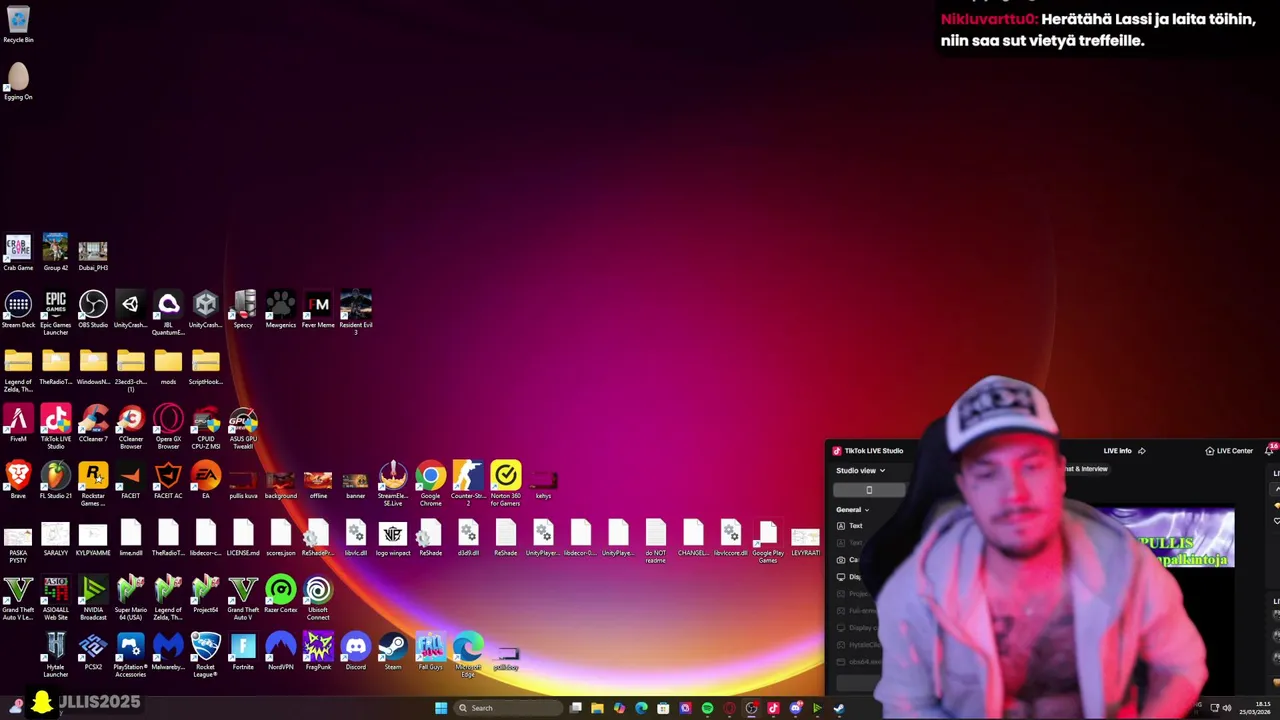The image size is (1280, 720).
Task: Launch CCleaner 7 shortcut
Action: click(x=93, y=423)
